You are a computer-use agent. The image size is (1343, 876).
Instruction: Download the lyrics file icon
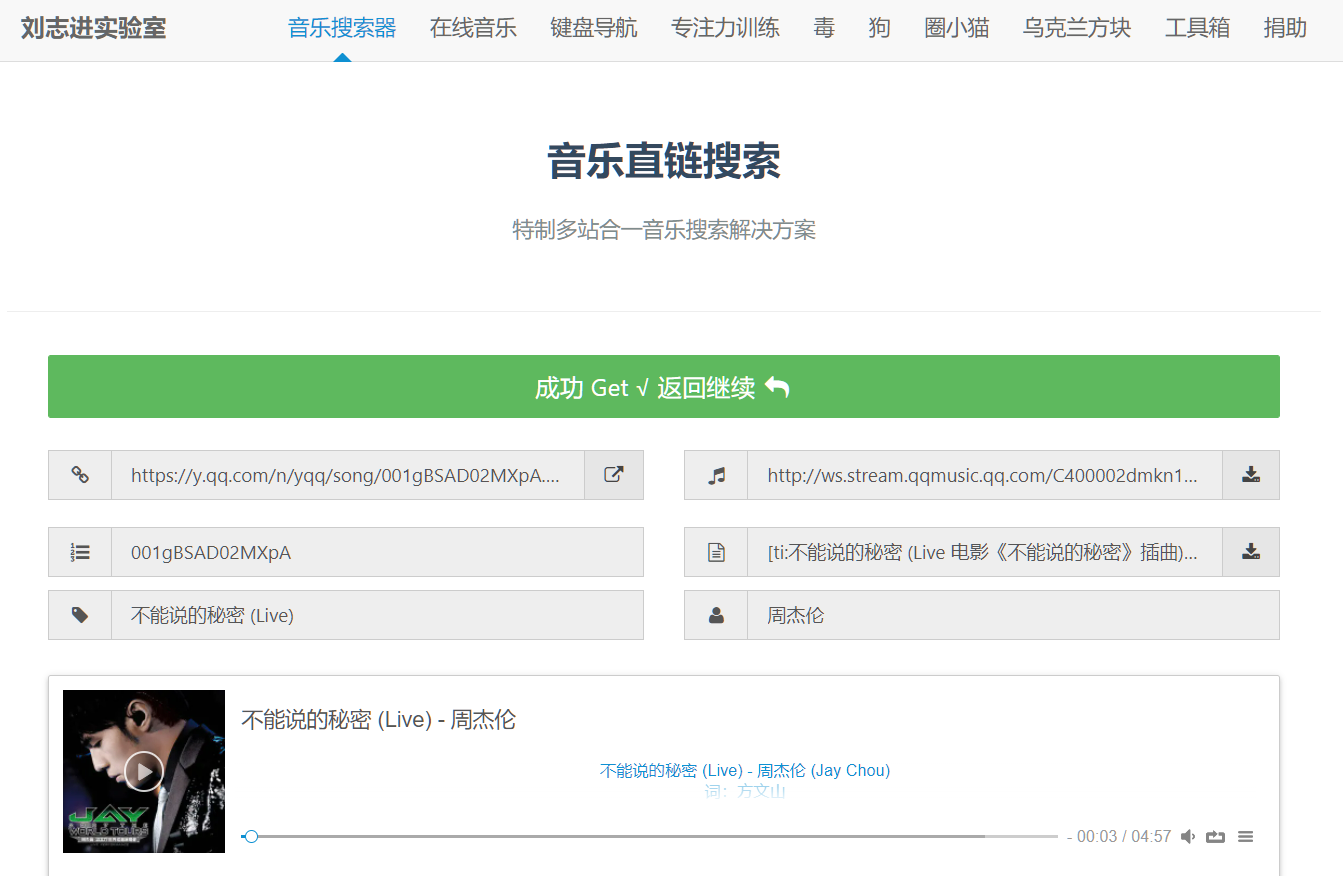(1250, 552)
